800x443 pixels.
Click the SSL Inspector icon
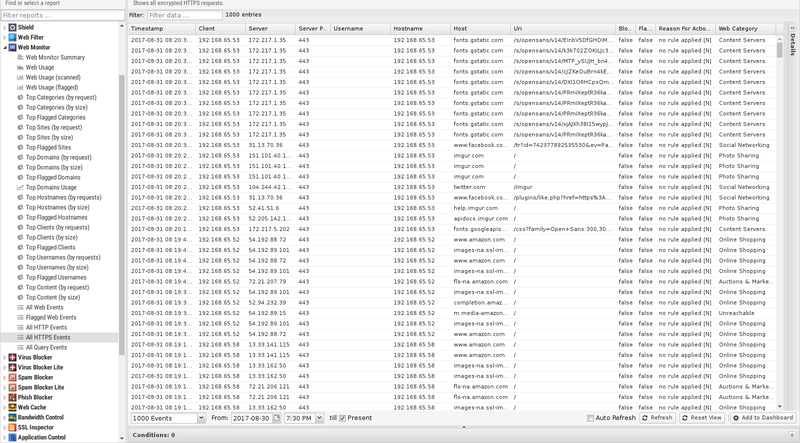click(13, 427)
